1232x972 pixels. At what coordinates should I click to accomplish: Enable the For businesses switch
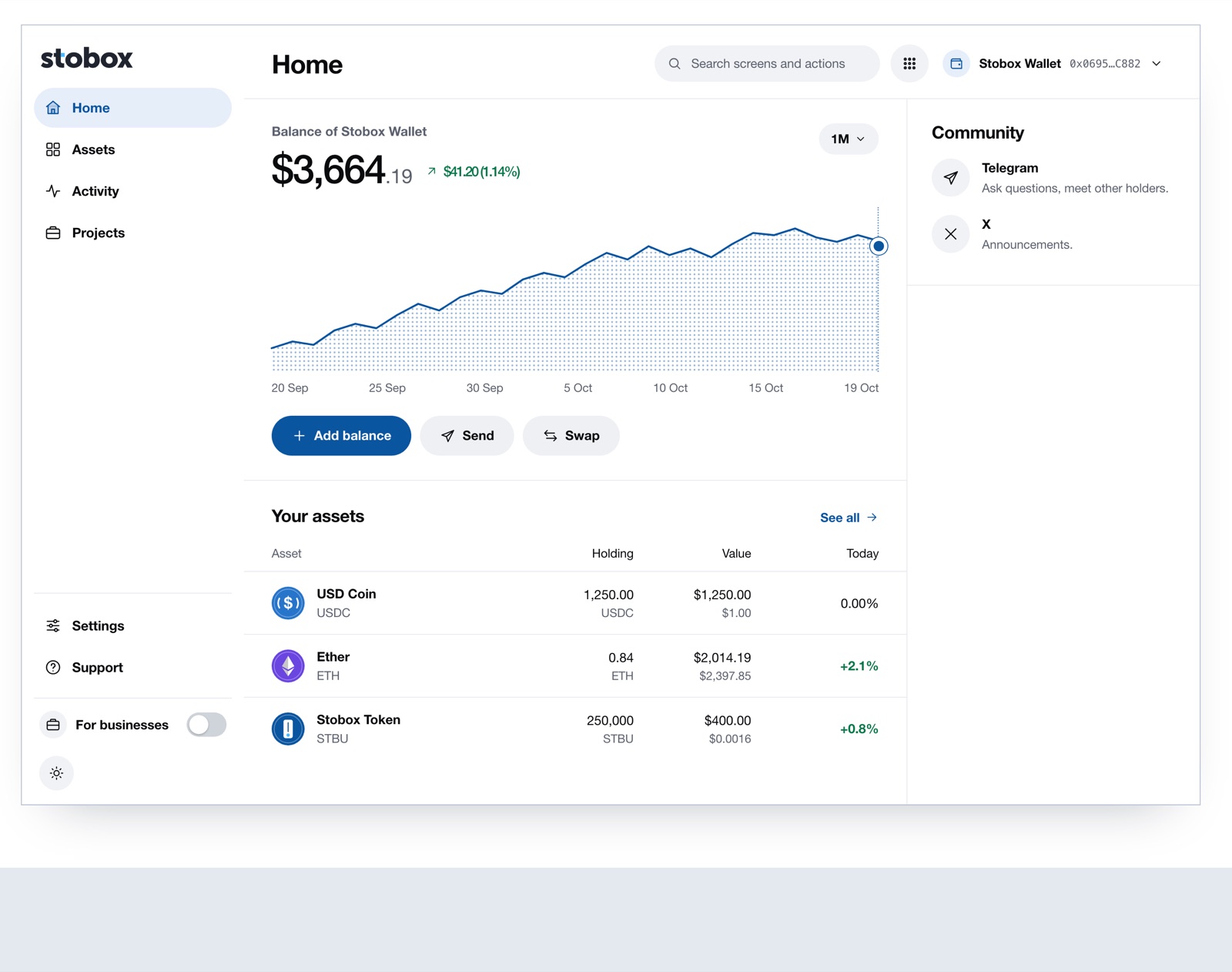(206, 725)
